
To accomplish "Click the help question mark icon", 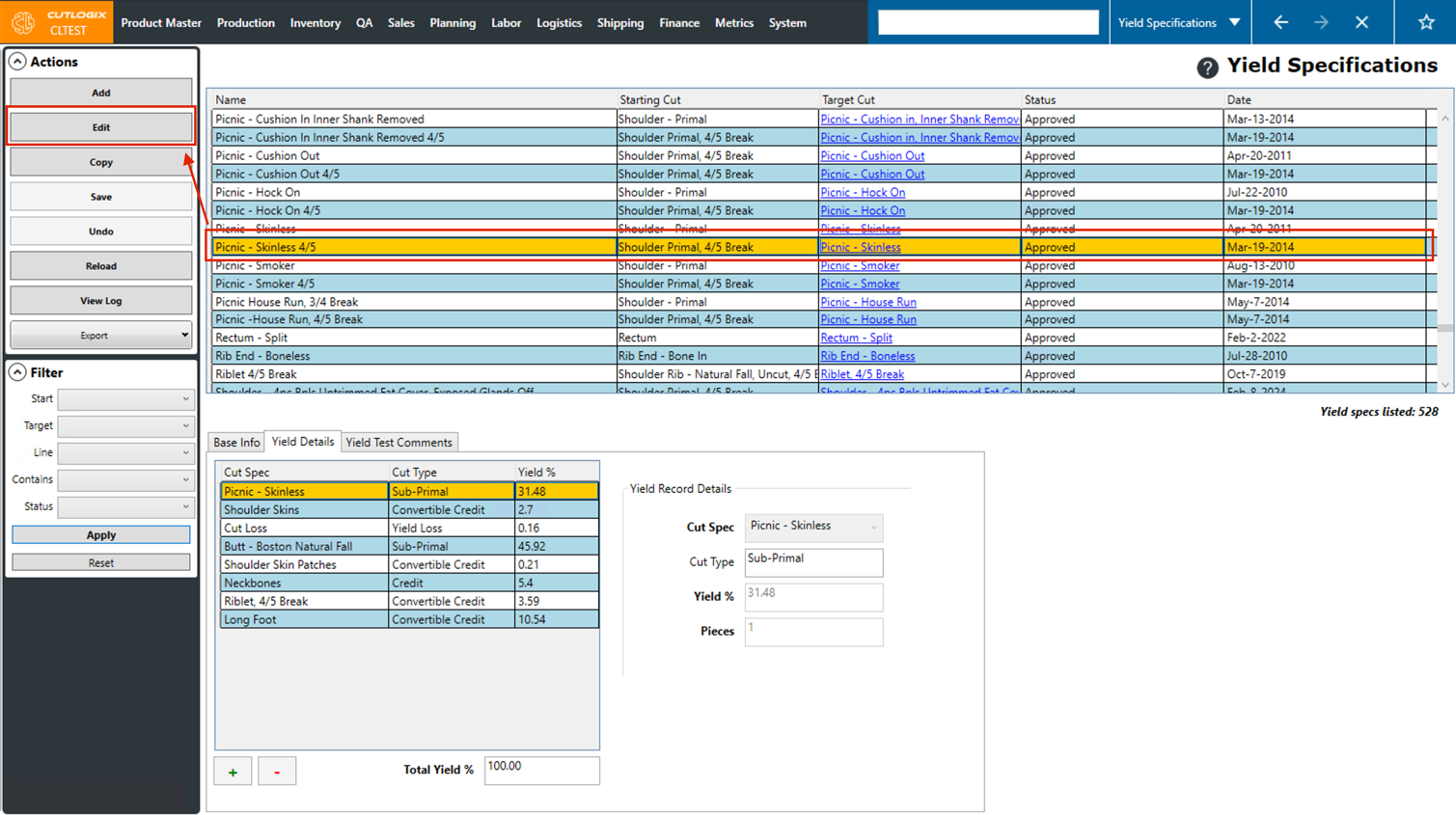I will tap(1206, 68).
